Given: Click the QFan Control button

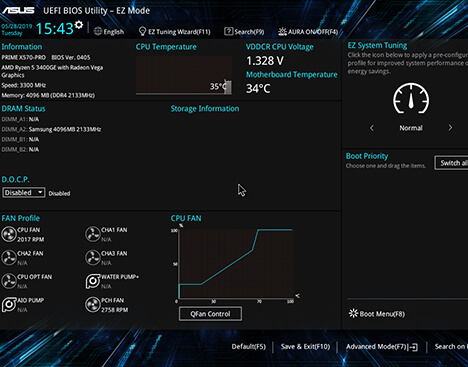Looking at the screenshot, I should tap(210, 314).
